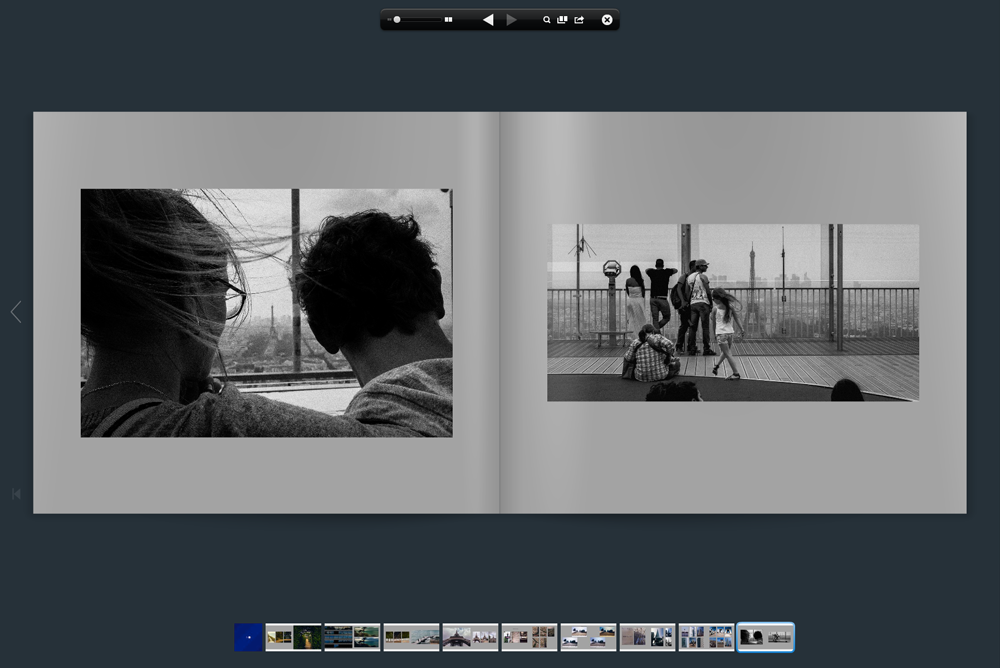Open the third spread thumbnail
The image size is (1000, 668).
click(x=352, y=637)
